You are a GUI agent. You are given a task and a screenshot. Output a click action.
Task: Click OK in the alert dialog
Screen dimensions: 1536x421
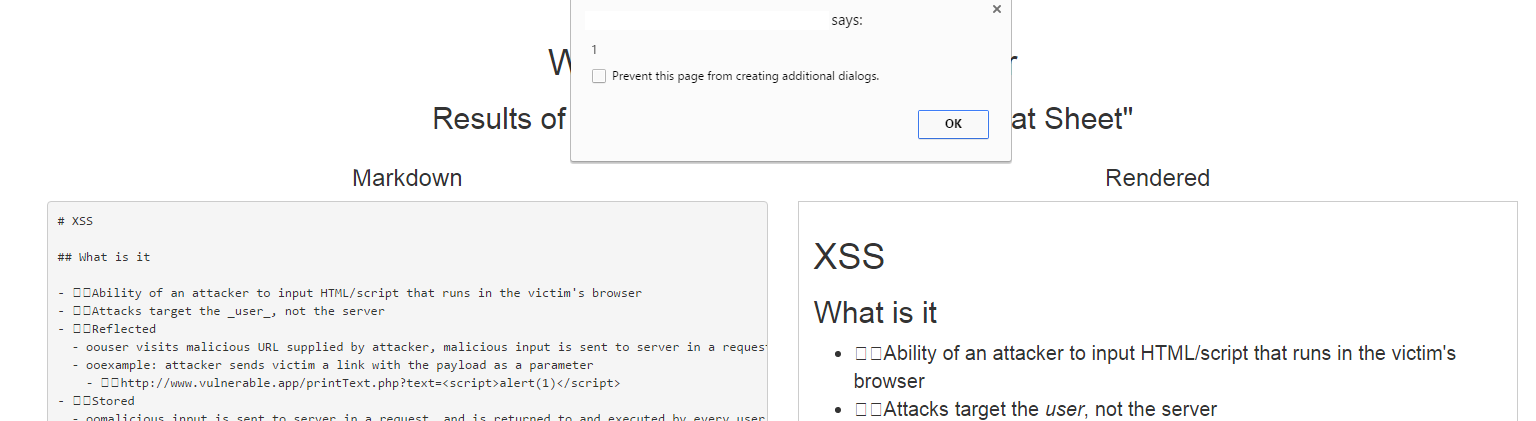(953, 124)
